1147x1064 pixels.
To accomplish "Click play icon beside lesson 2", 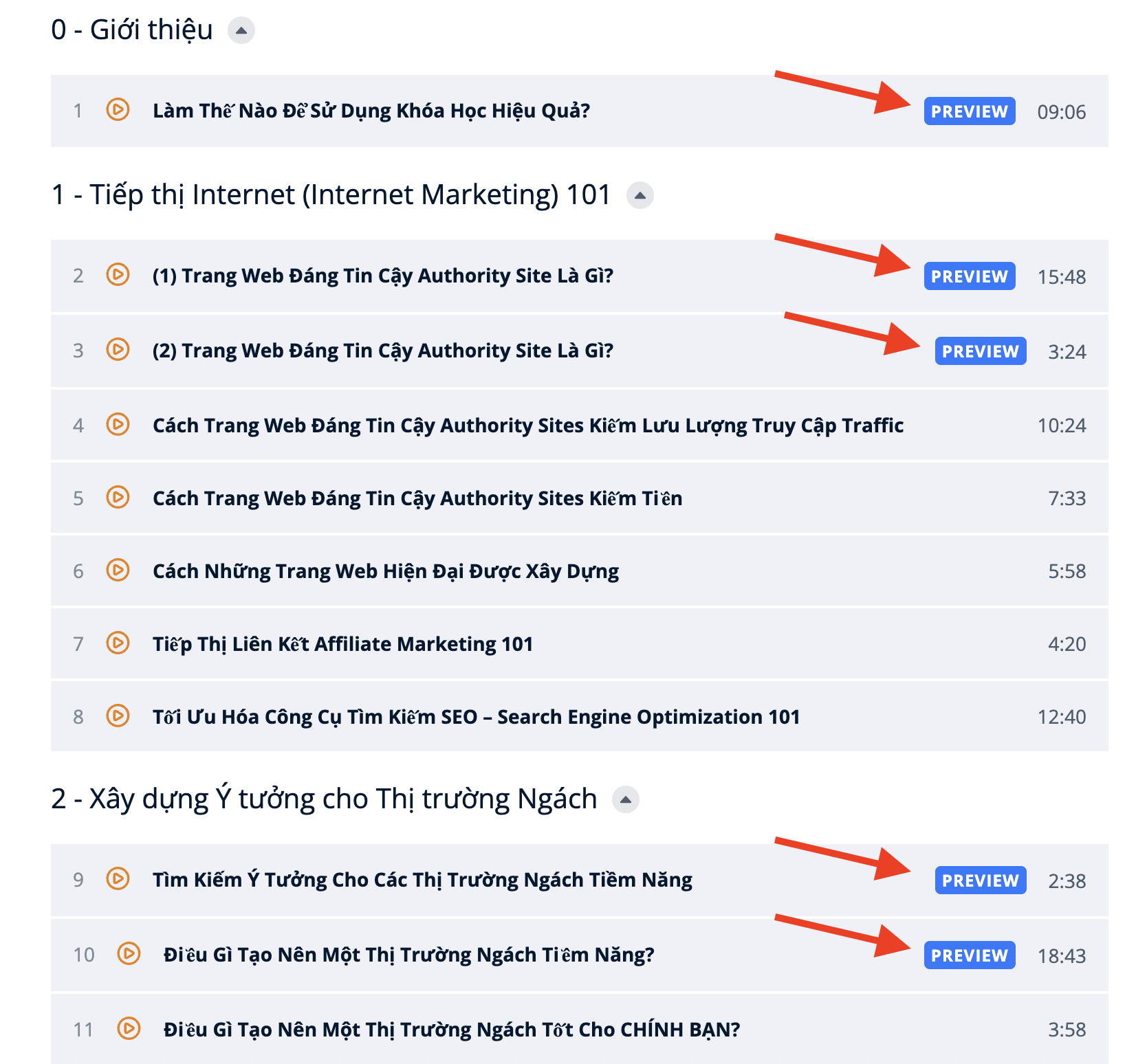I will click(118, 275).
